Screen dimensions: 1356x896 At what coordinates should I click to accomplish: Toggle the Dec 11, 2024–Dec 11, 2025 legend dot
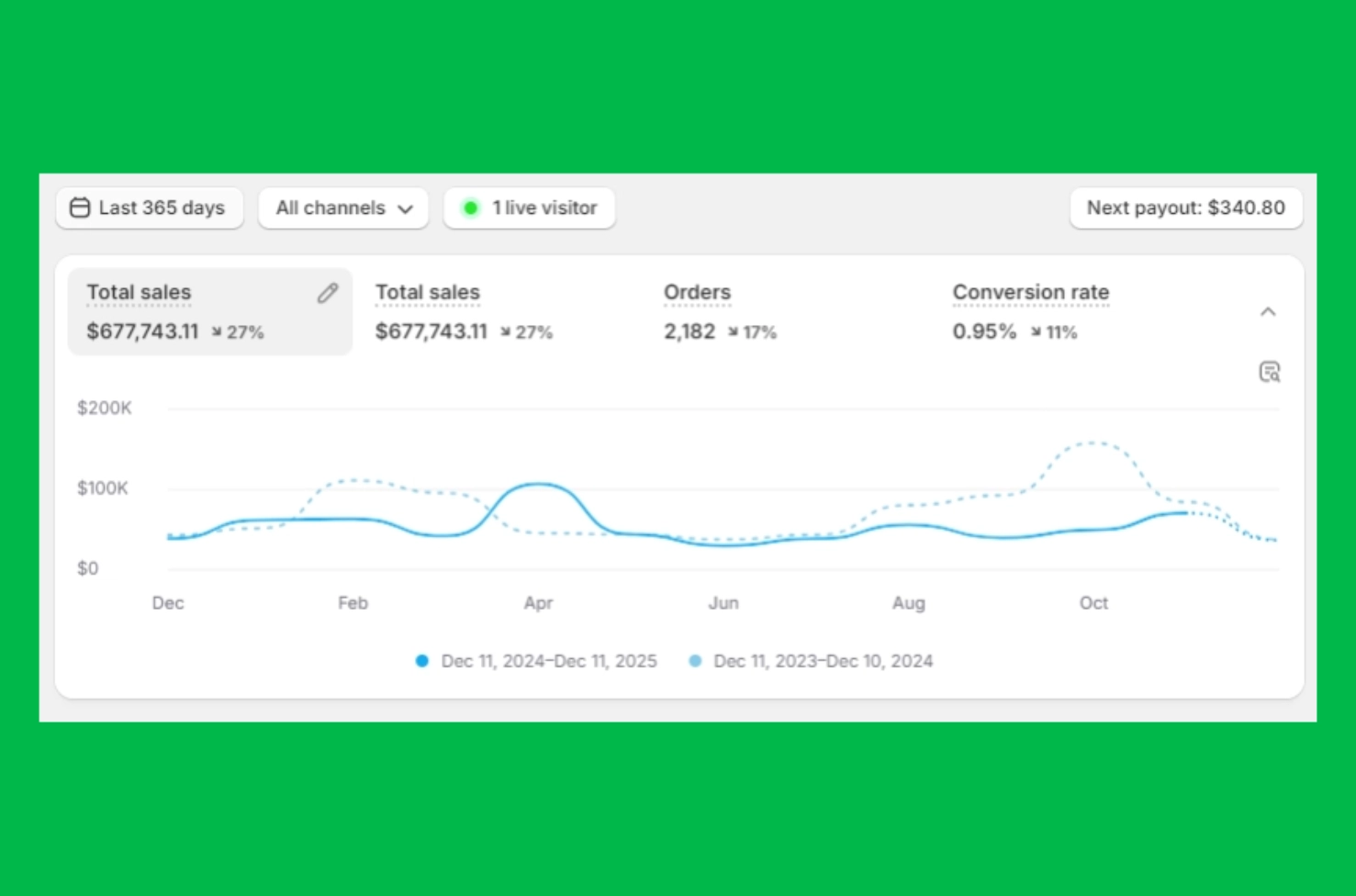pyautogui.click(x=421, y=661)
